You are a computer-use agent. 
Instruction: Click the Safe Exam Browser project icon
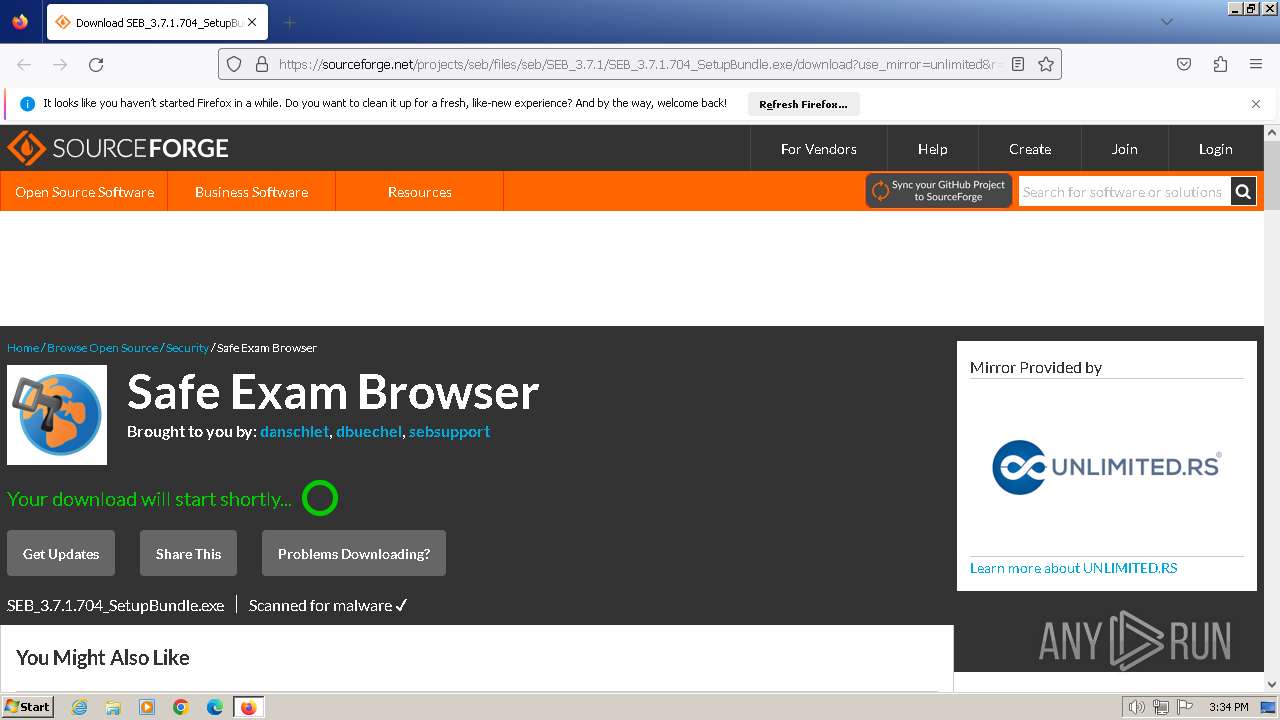(x=57, y=415)
